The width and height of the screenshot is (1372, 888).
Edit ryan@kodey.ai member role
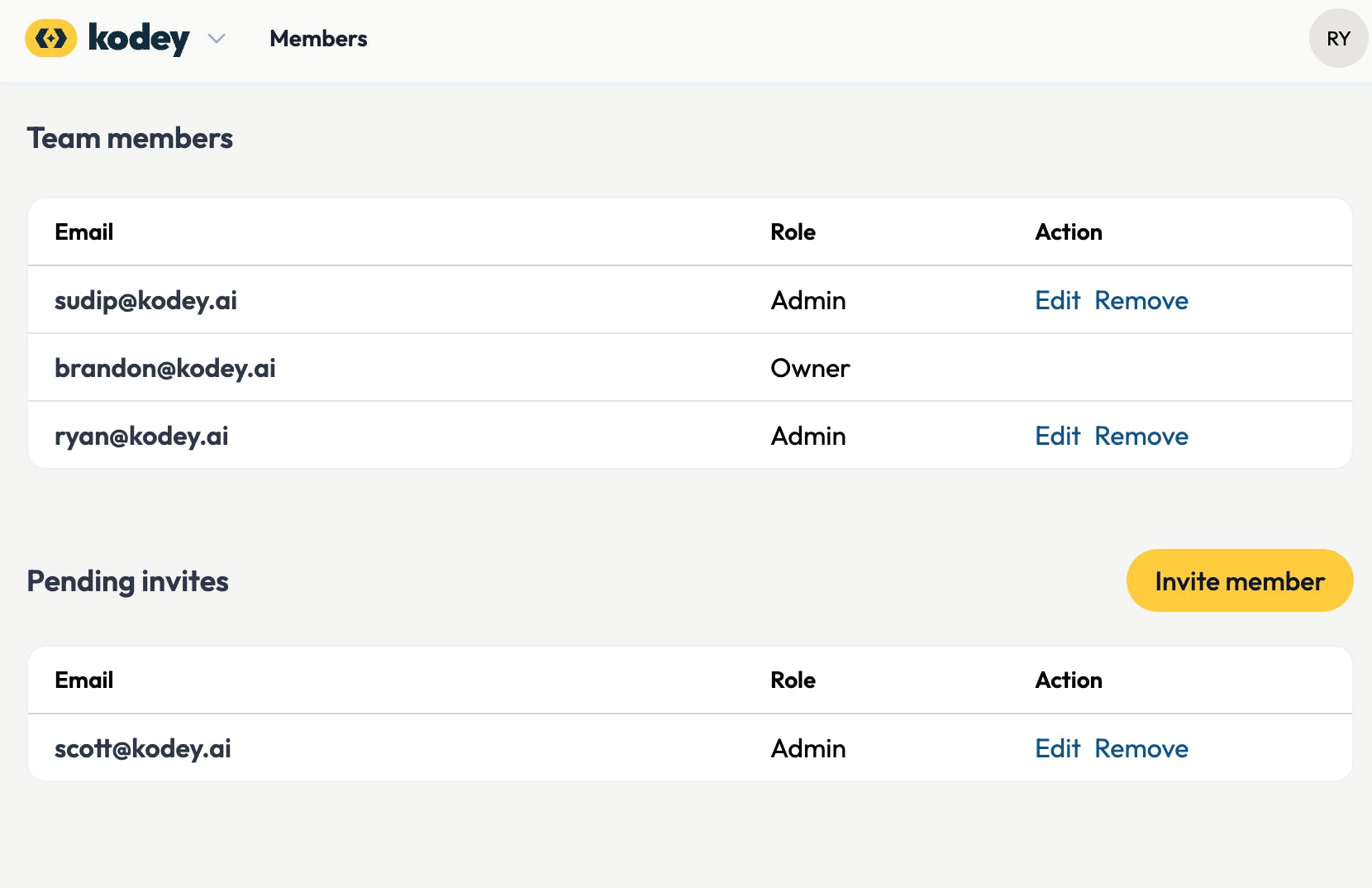[x=1057, y=436]
